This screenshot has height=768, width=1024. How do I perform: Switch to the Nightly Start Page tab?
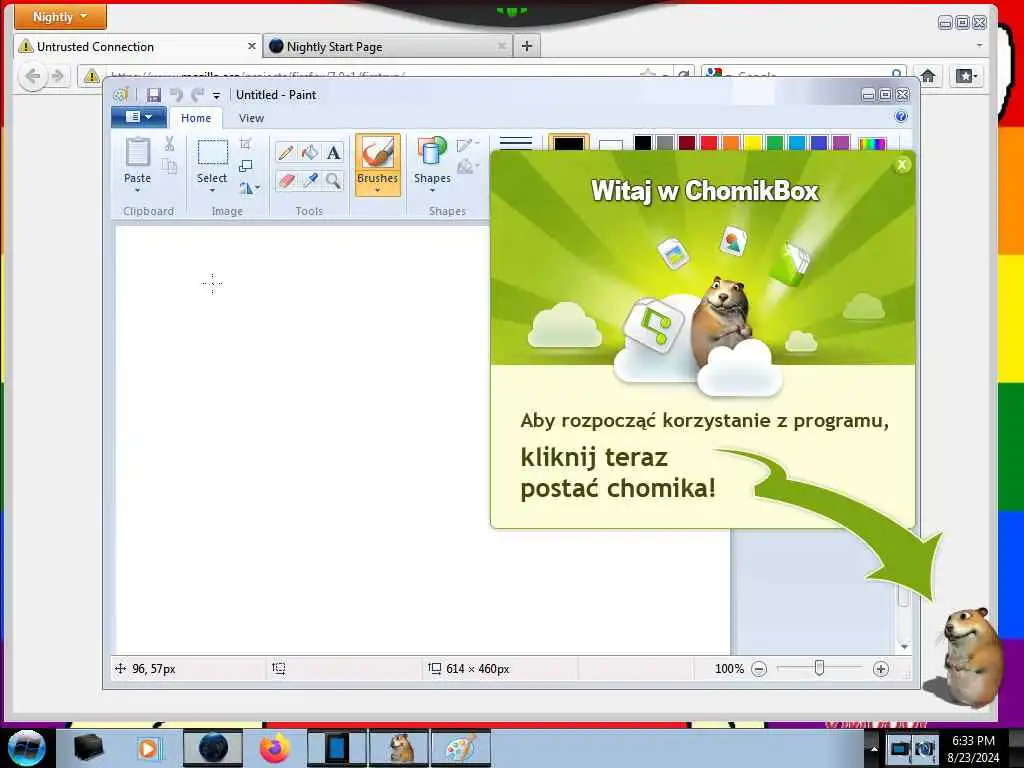click(387, 46)
